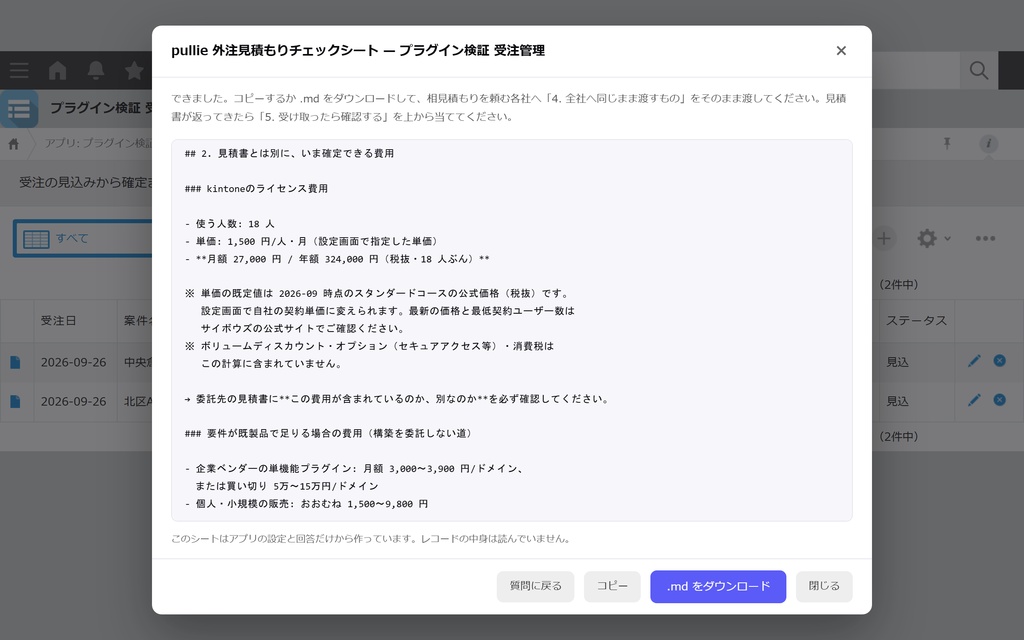The image size is (1024, 640).
Task: Click the 2026-09-26 date in second row
Action: click(x=73, y=402)
